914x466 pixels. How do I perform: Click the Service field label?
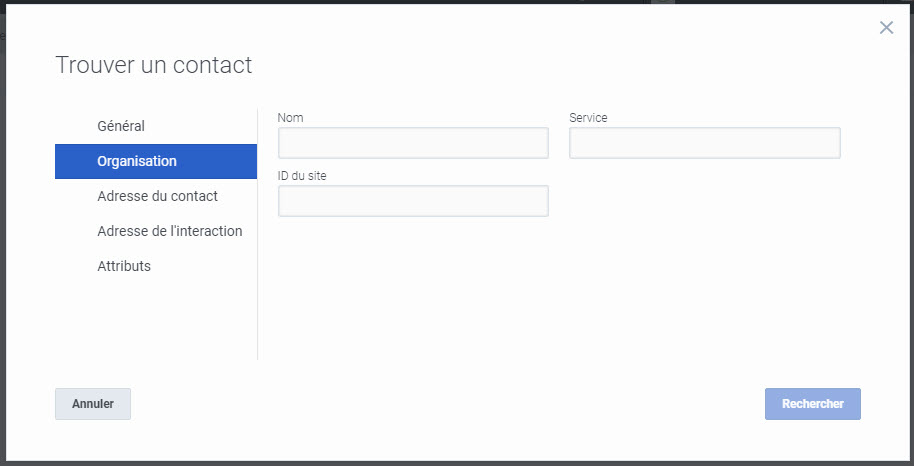(588, 118)
